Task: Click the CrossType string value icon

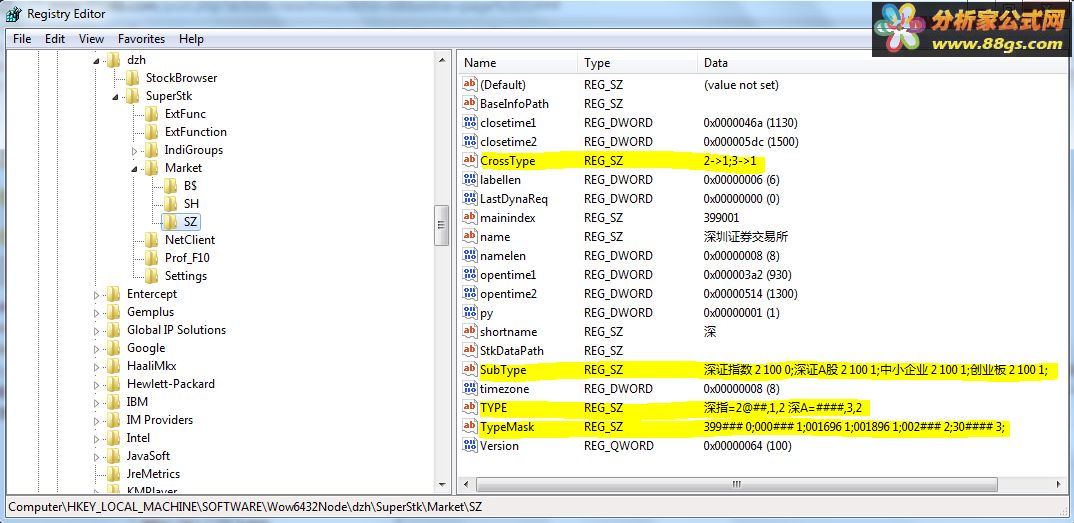Action: click(470, 161)
